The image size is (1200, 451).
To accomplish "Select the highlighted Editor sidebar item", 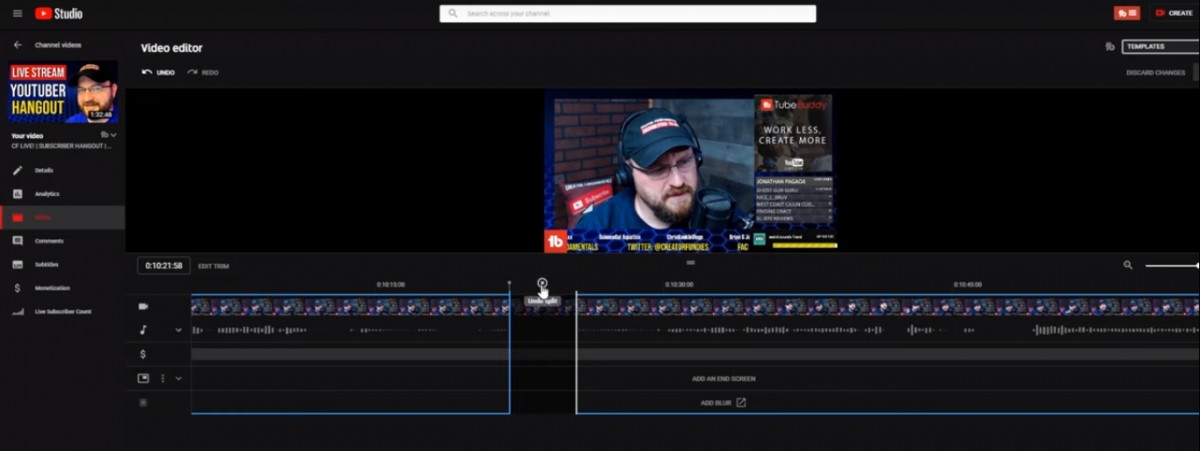I will [x=62, y=217].
